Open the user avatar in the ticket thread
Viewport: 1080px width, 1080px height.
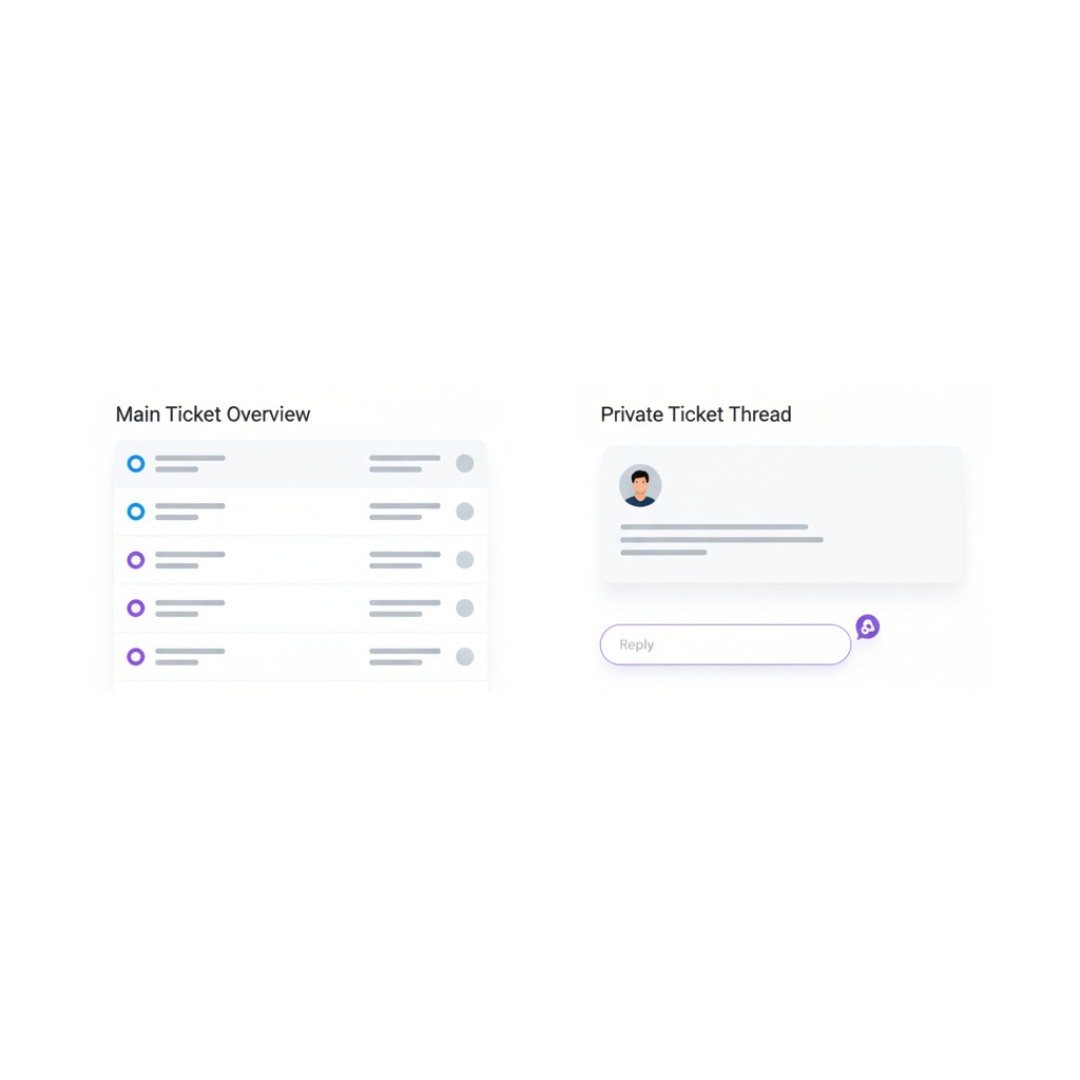tap(640, 486)
